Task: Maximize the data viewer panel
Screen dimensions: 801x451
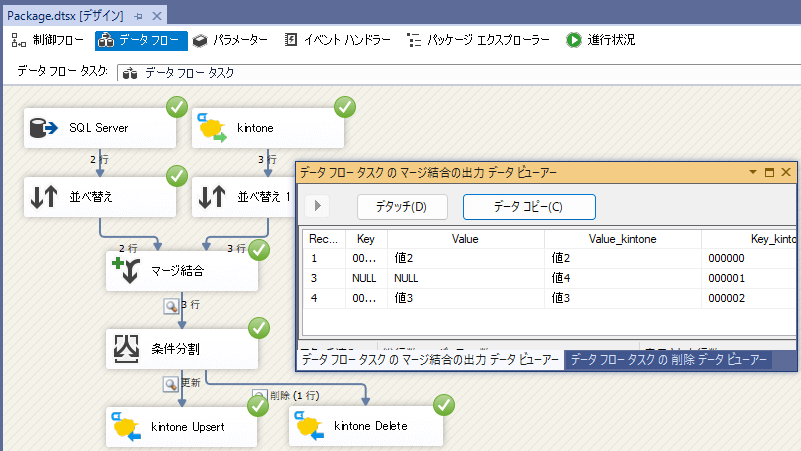Action: click(x=769, y=172)
